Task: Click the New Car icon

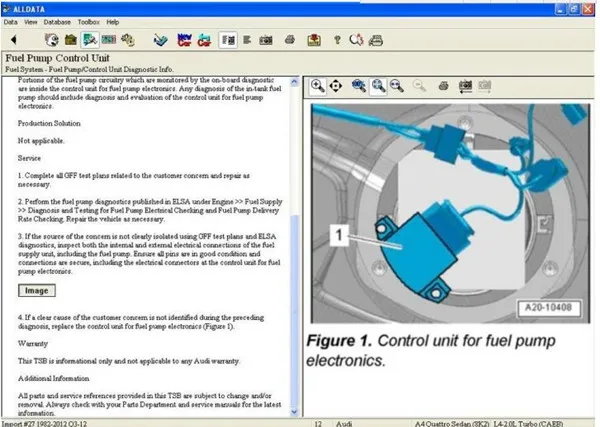Action: coord(184,40)
